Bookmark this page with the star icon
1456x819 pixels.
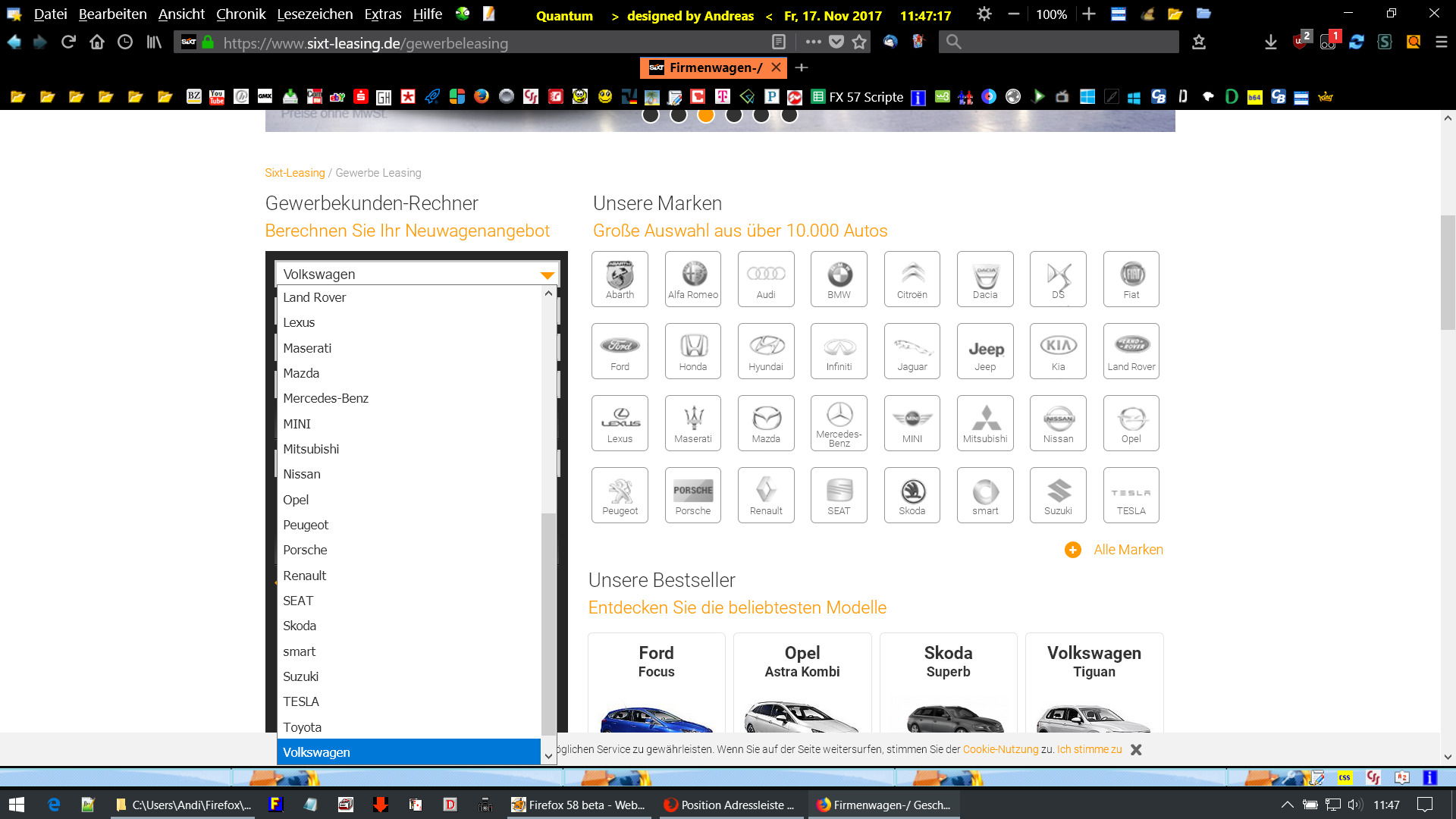pos(859,42)
